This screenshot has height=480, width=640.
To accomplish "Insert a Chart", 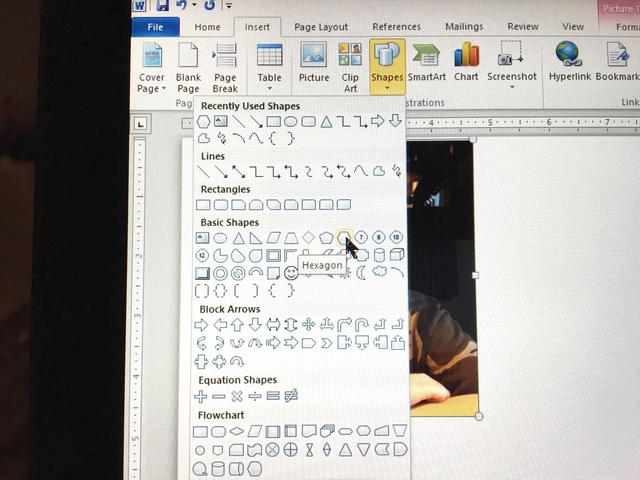I will point(466,61).
